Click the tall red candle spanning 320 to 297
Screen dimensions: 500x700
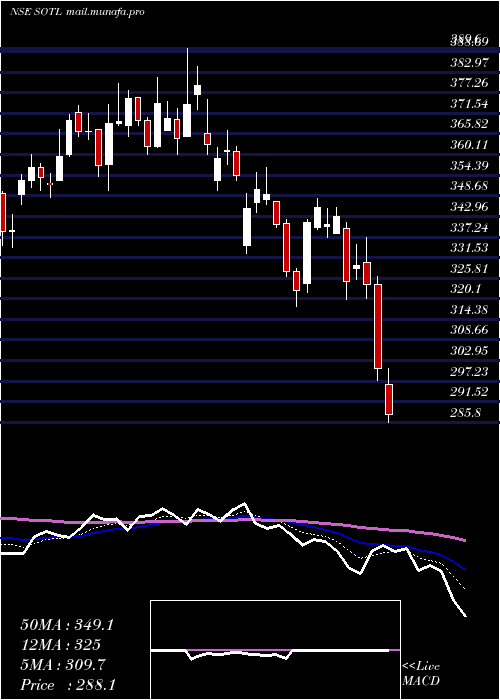(x=378, y=326)
